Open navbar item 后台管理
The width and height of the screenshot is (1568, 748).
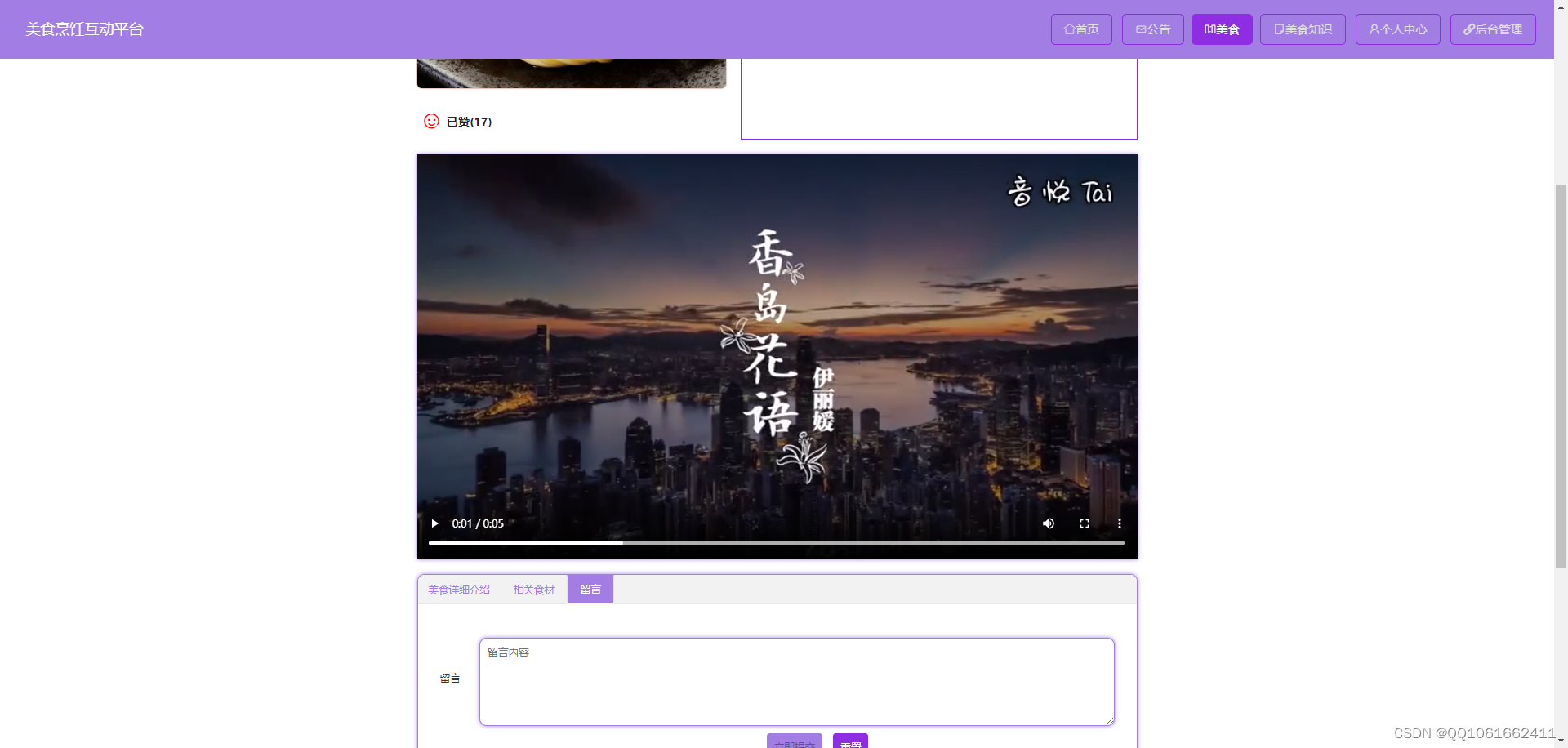click(x=1494, y=29)
